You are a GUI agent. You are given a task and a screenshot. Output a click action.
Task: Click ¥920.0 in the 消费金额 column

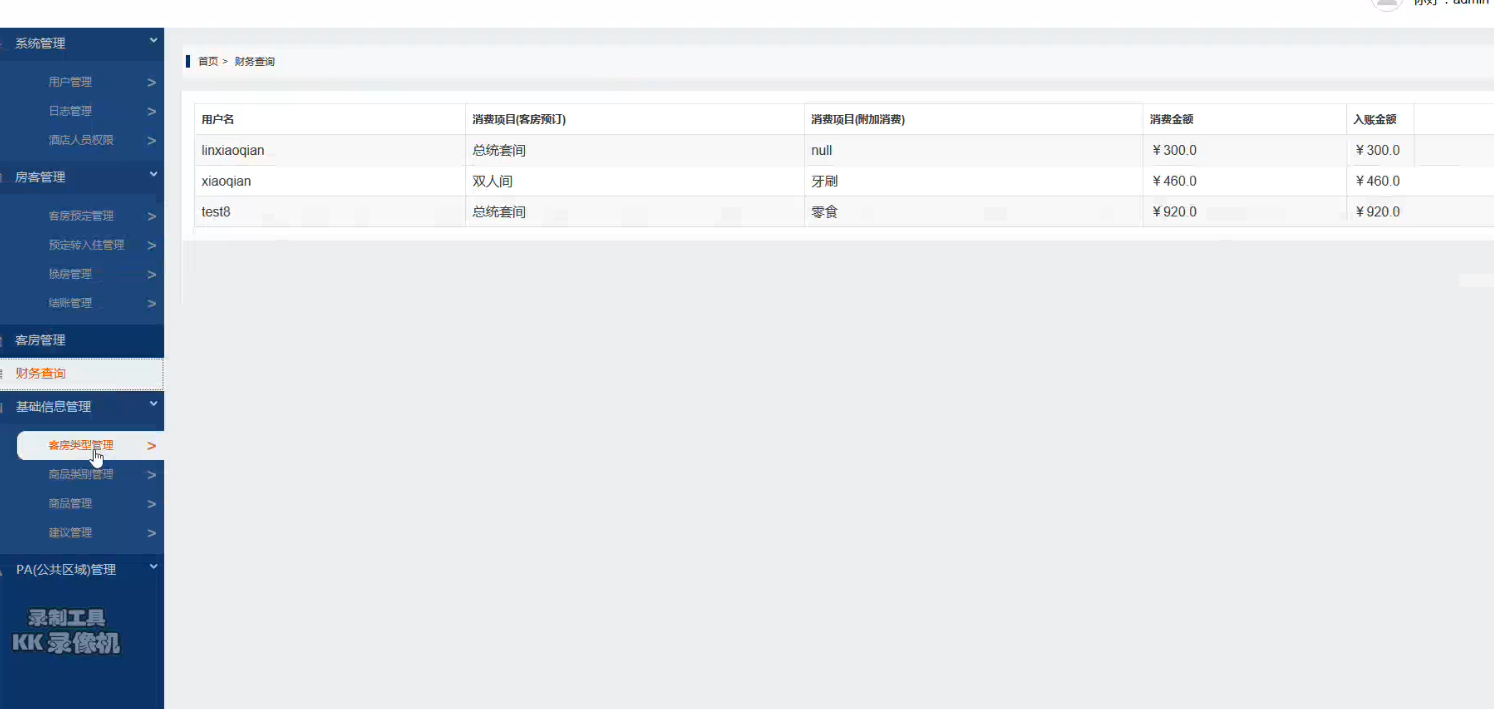tap(1174, 212)
